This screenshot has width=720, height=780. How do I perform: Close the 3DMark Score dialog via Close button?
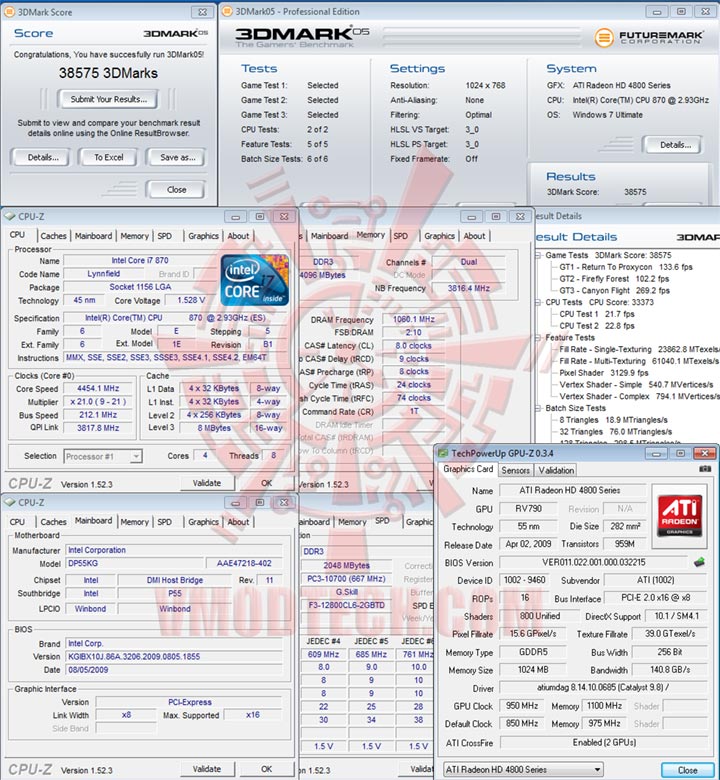click(177, 190)
